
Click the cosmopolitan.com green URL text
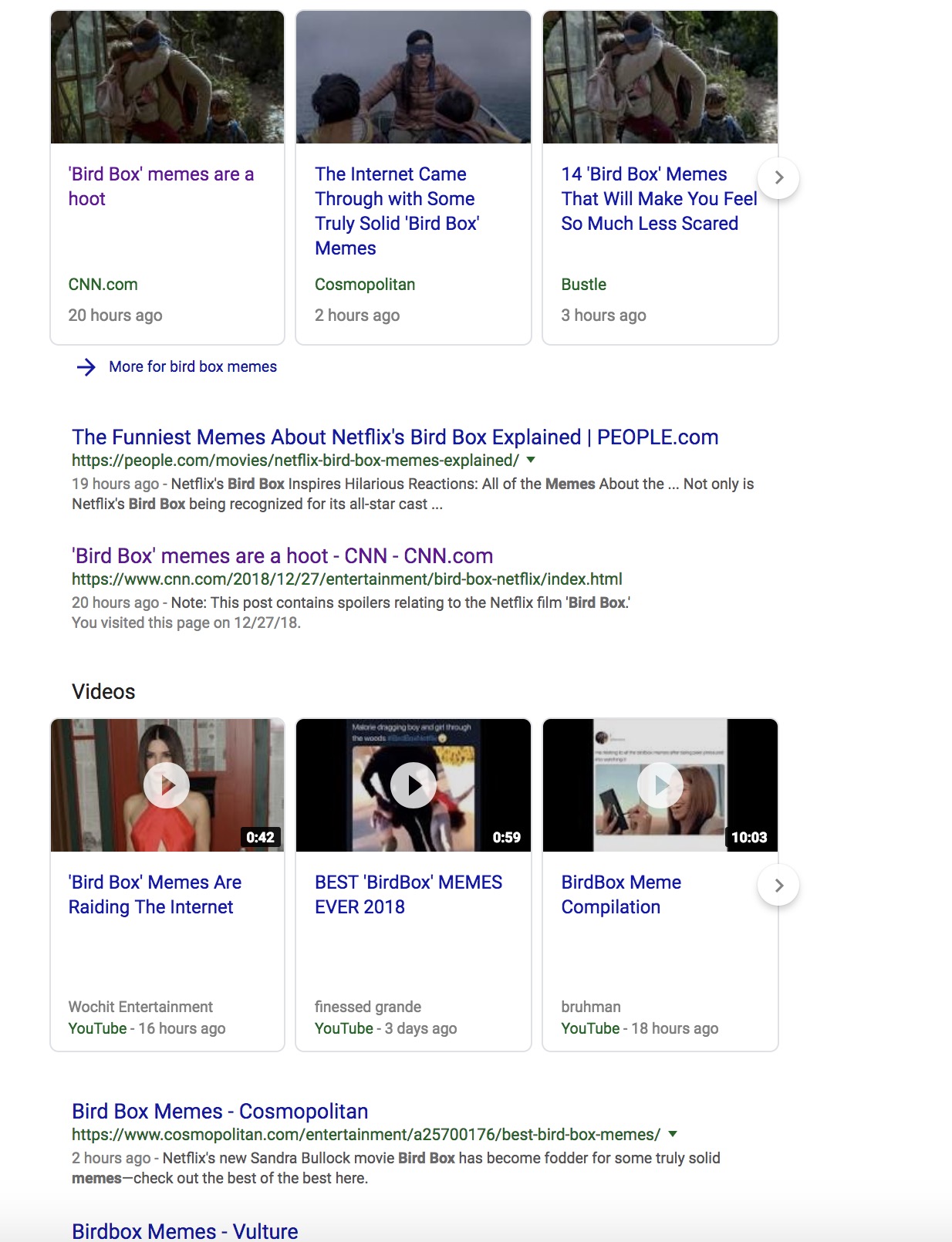coord(366,1135)
